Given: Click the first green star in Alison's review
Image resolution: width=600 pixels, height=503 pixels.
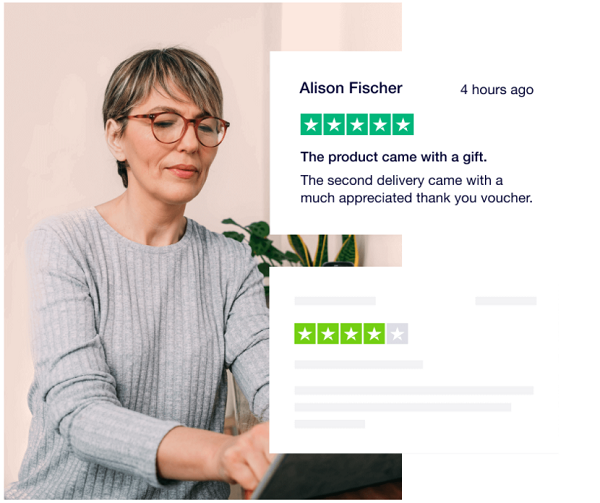Looking at the screenshot, I should (311, 124).
